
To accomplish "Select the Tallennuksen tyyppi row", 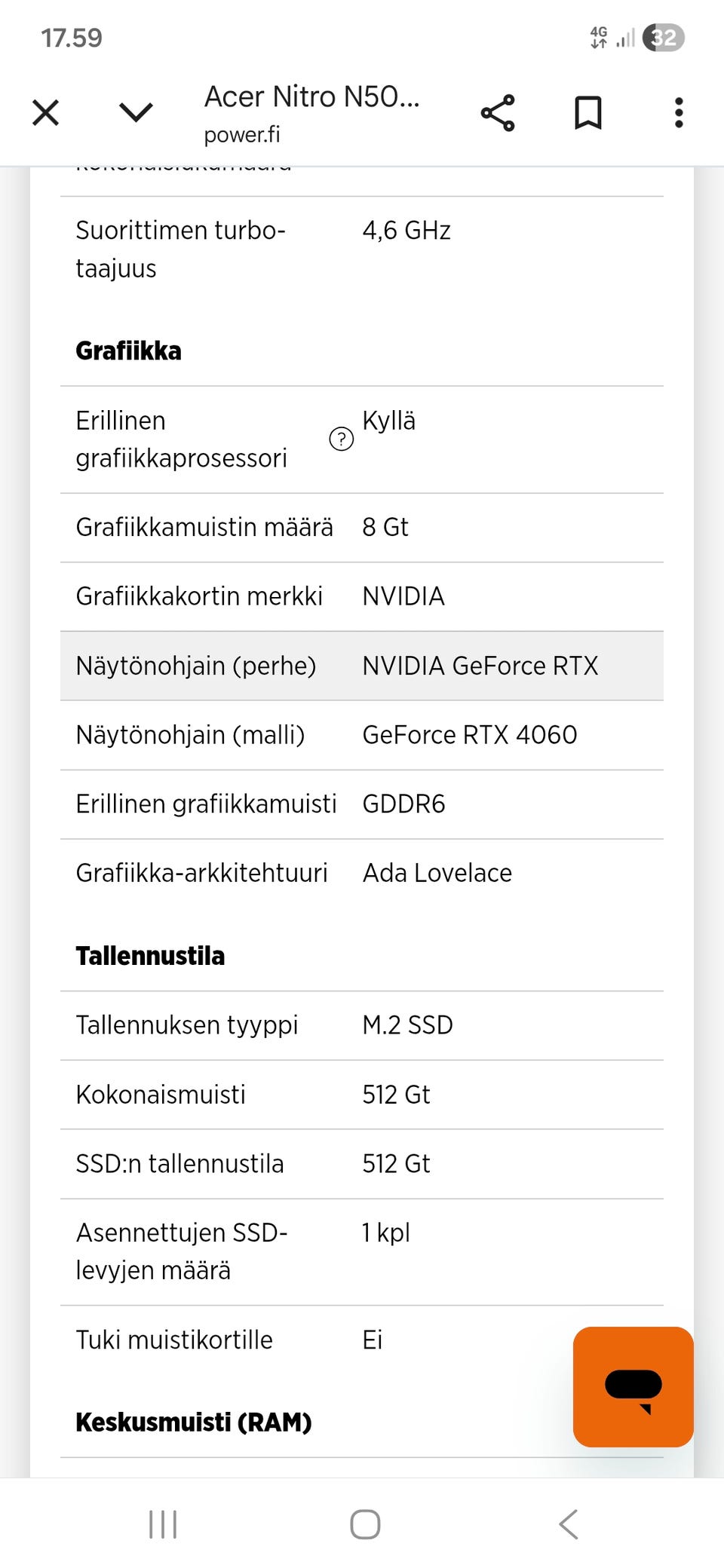I will pos(362,1025).
